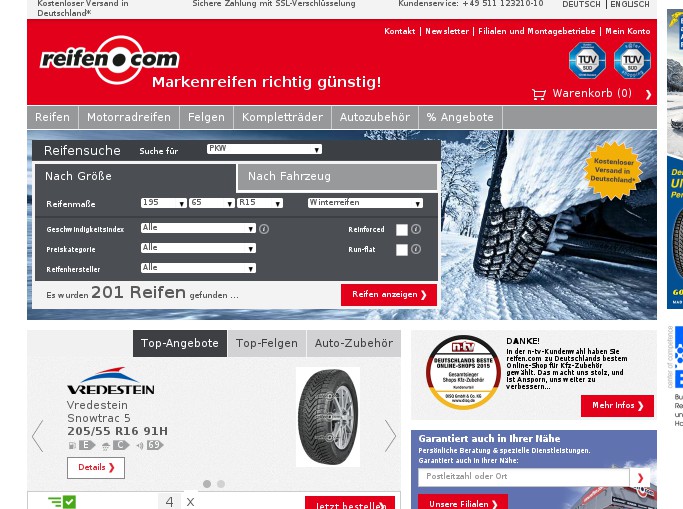The image size is (683, 509).
Task: Select the second carousel dot
Action: click(x=221, y=484)
